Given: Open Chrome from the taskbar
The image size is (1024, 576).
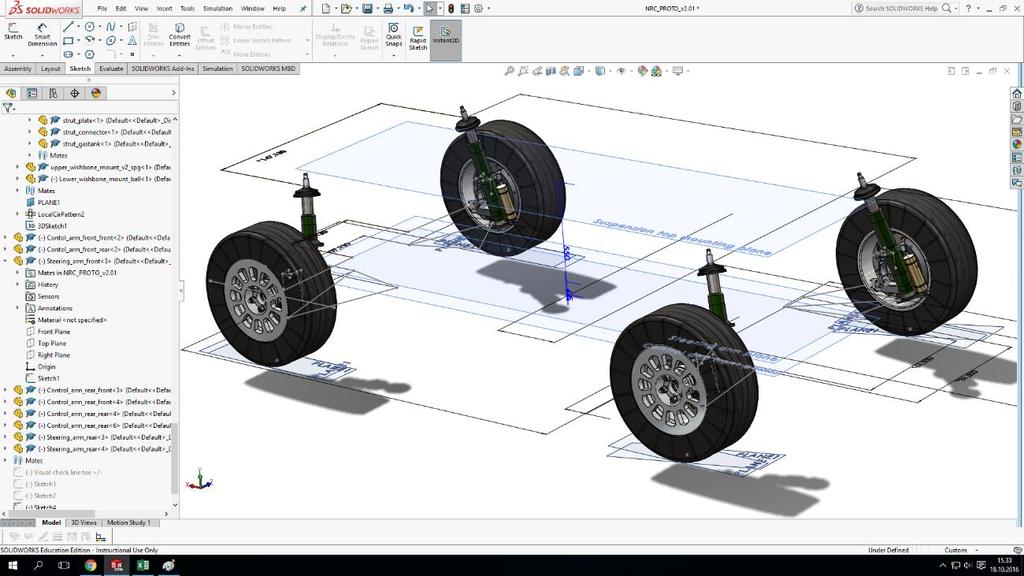Looking at the screenshot, I should tap(90, 566).
